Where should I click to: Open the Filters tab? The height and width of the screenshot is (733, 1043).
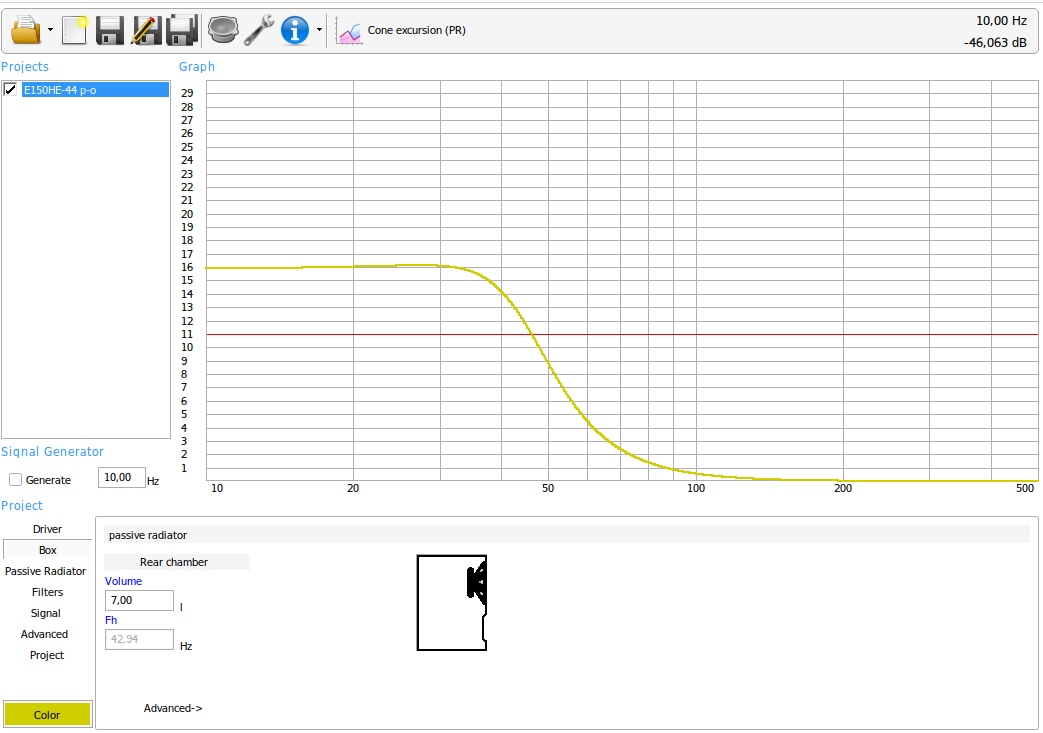47,592
